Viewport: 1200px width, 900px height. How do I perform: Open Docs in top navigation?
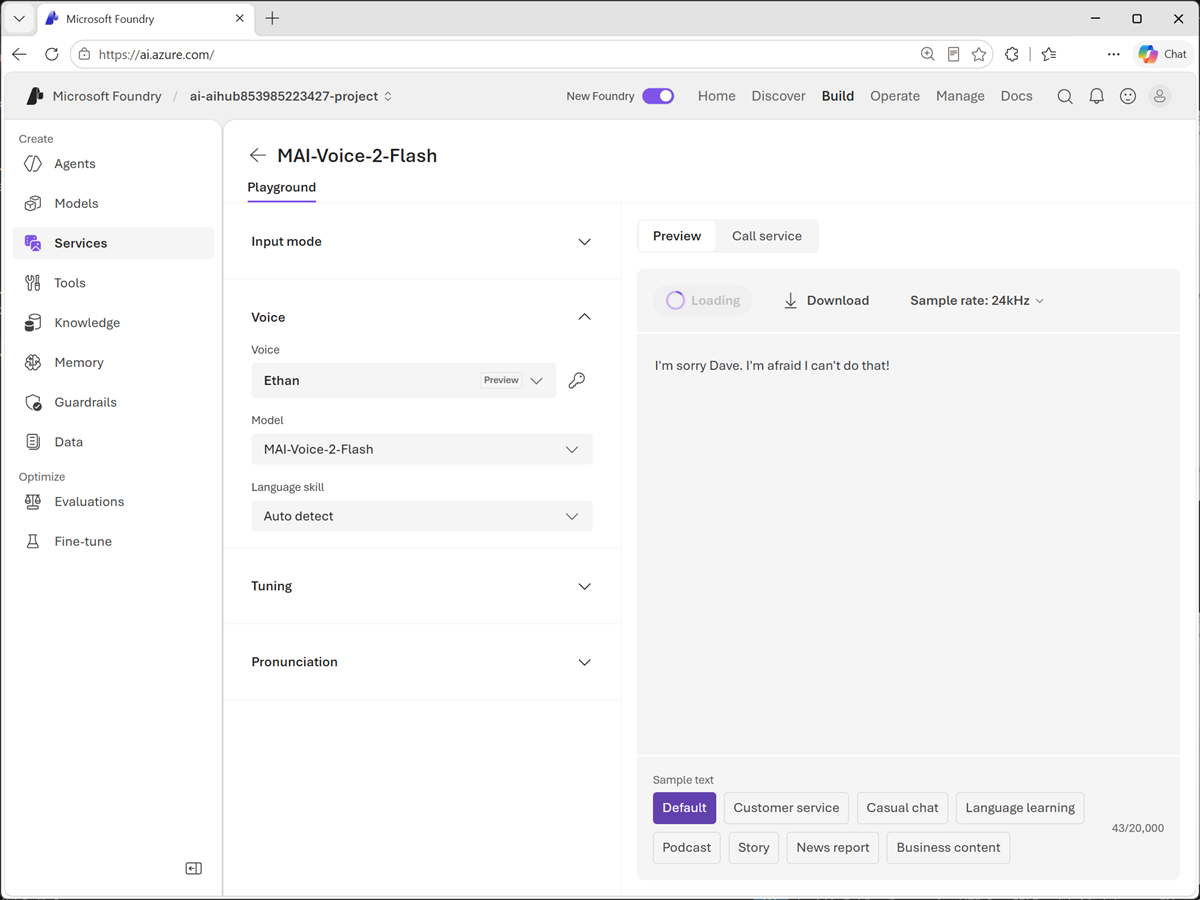tap(1016, 96)
